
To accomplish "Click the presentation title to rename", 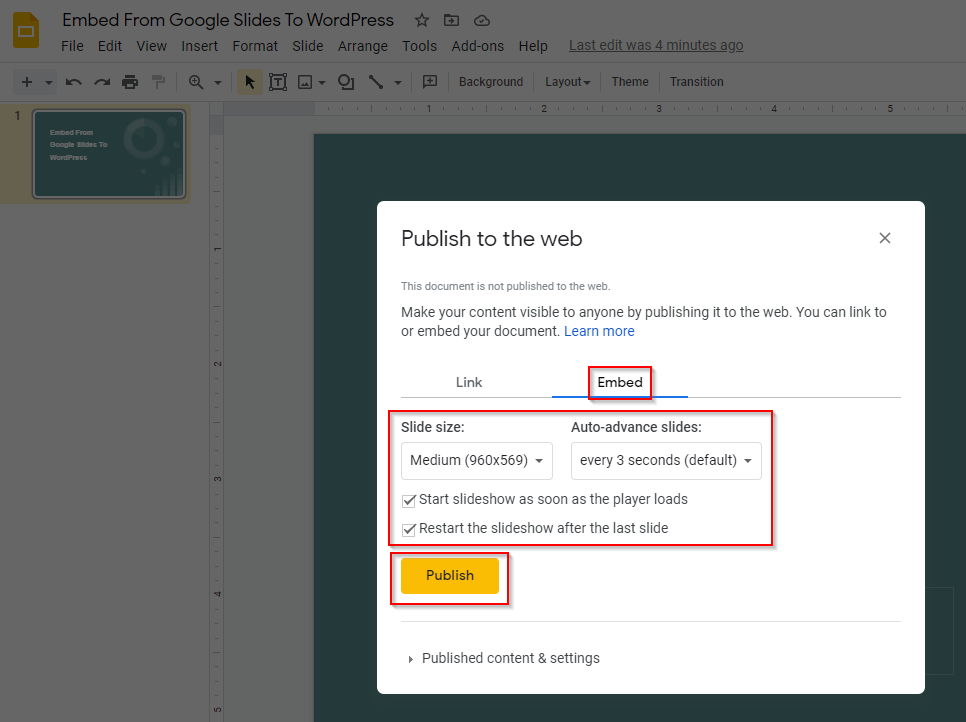I will click(228, 20).
